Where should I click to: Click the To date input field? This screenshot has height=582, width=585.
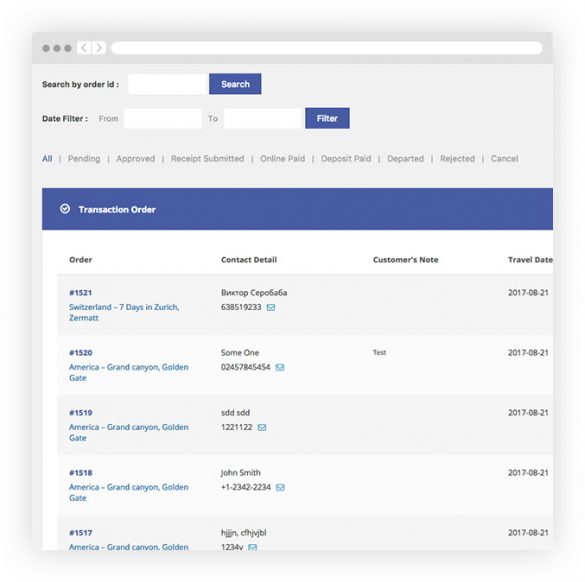coord(263,118)
